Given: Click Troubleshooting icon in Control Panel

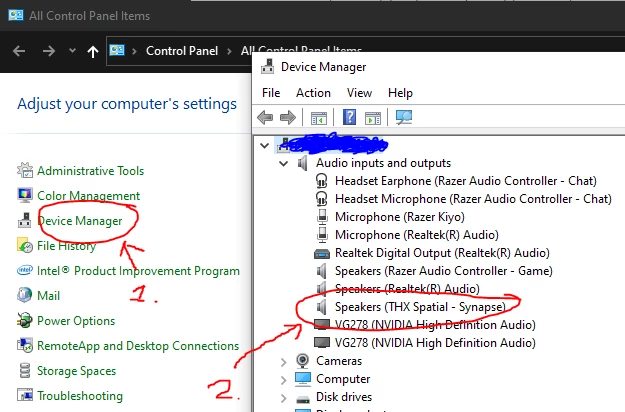Looking at the screenshot, I should pyautogui.click(x=25, y=395).
